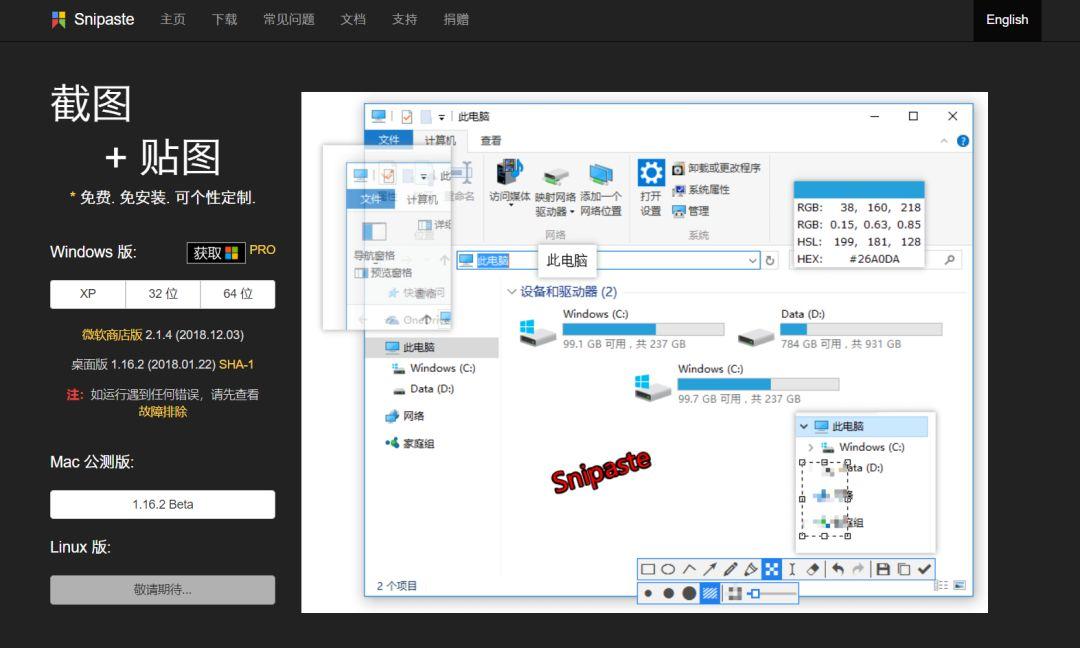
Task: Open 下载 in the site navigation
Action: click(225, 19)
